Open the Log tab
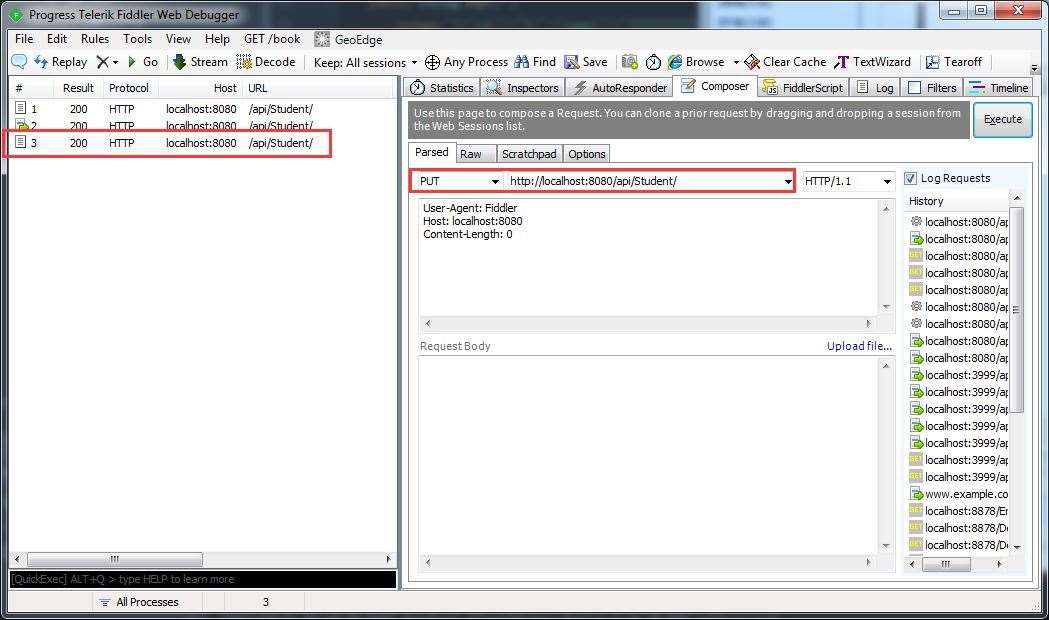This screenshot has height=620, width=1049. point(875,88)
